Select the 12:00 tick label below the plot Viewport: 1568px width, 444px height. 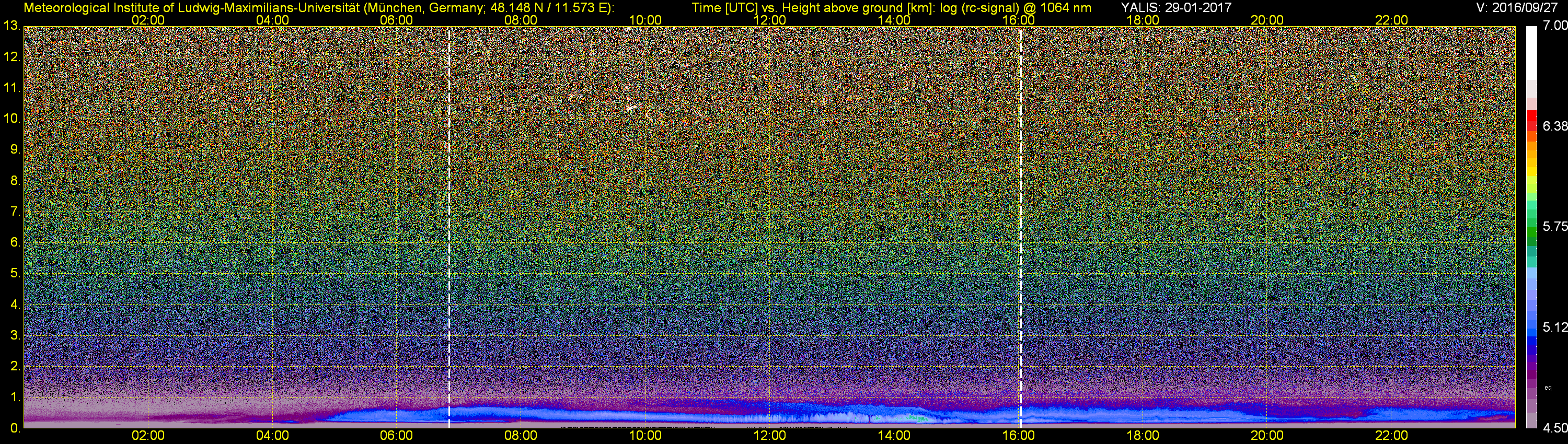[769, 436]
